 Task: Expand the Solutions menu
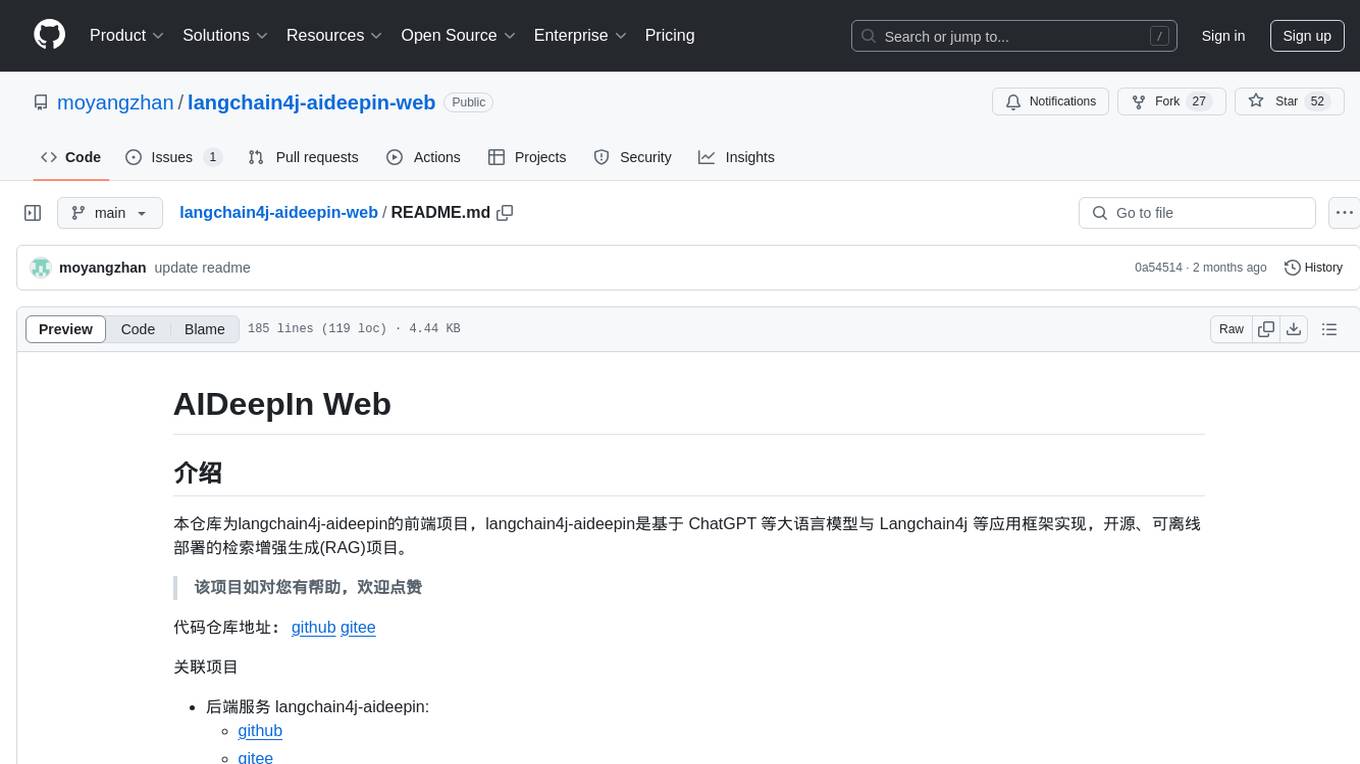click(226, 35)
